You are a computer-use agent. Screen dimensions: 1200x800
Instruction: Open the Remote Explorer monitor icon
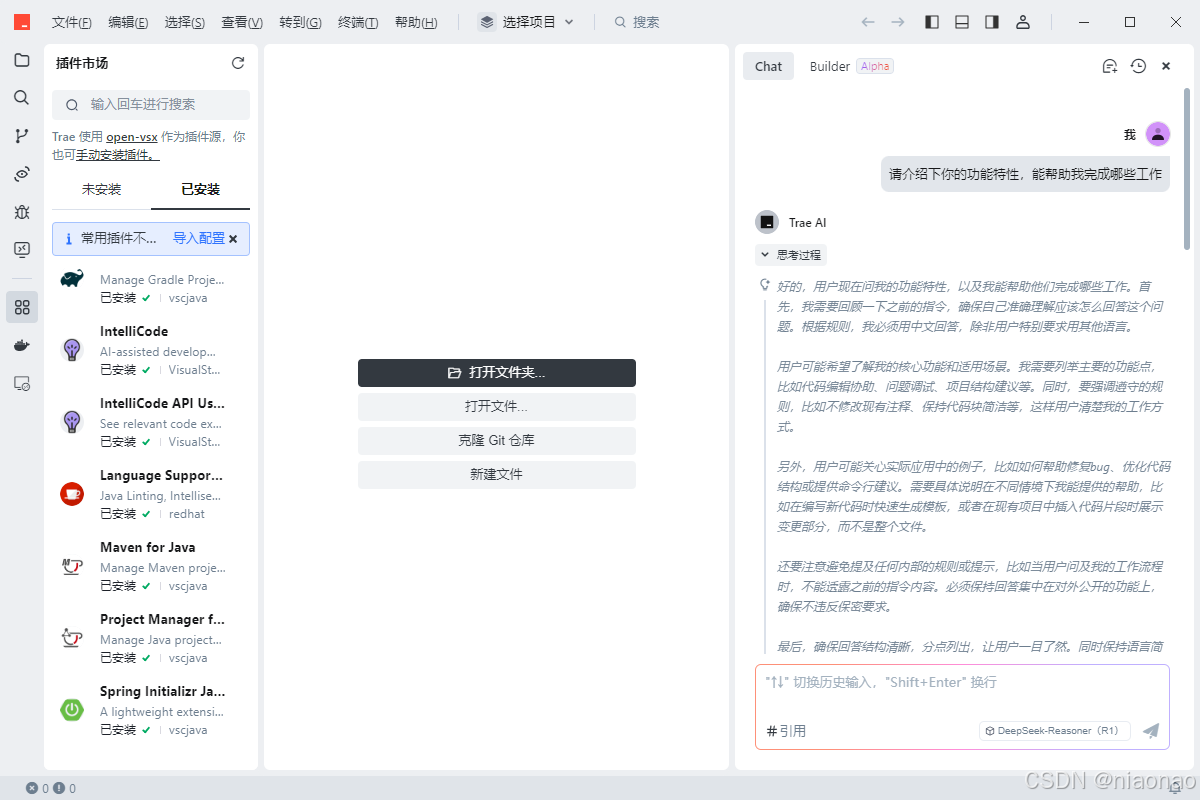(21, 249)
